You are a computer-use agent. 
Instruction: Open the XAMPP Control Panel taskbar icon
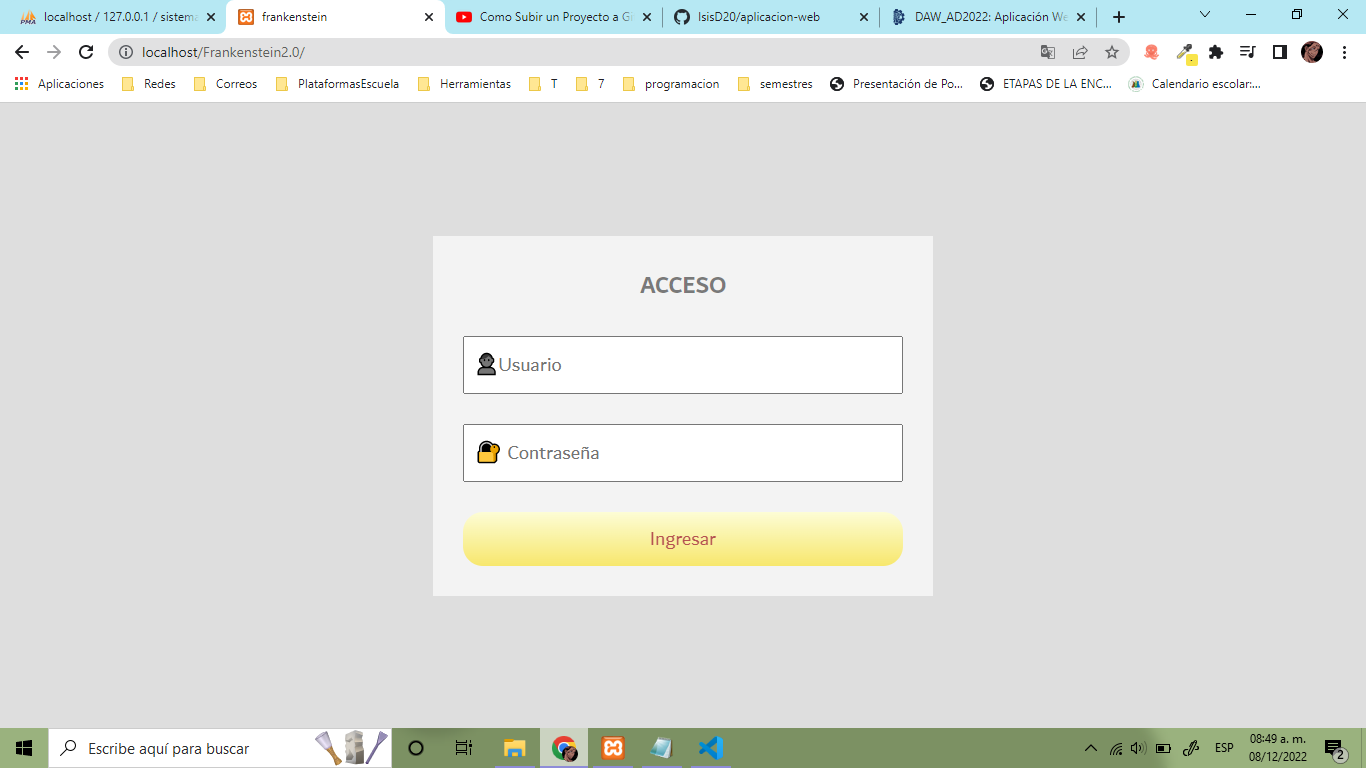[613, 747]
